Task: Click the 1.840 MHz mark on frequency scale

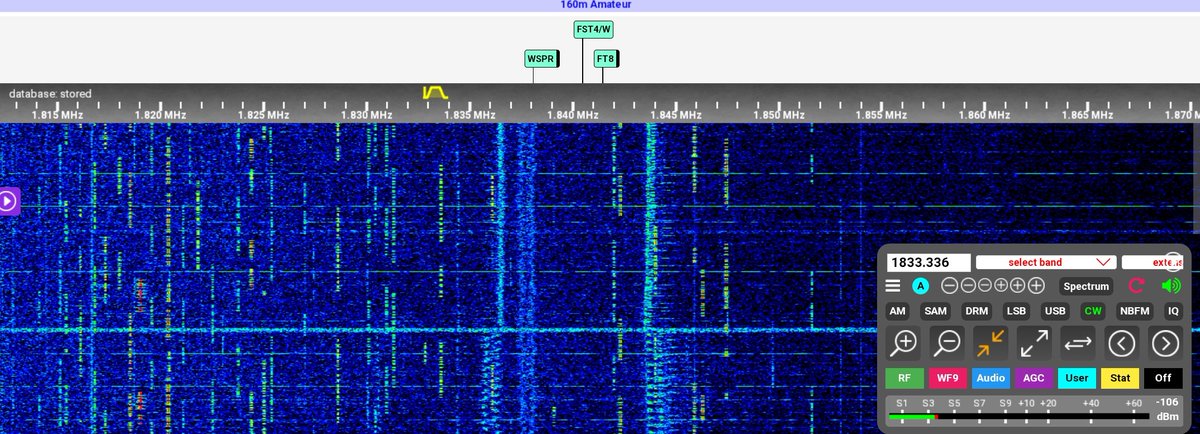Action: click(572, 115)
